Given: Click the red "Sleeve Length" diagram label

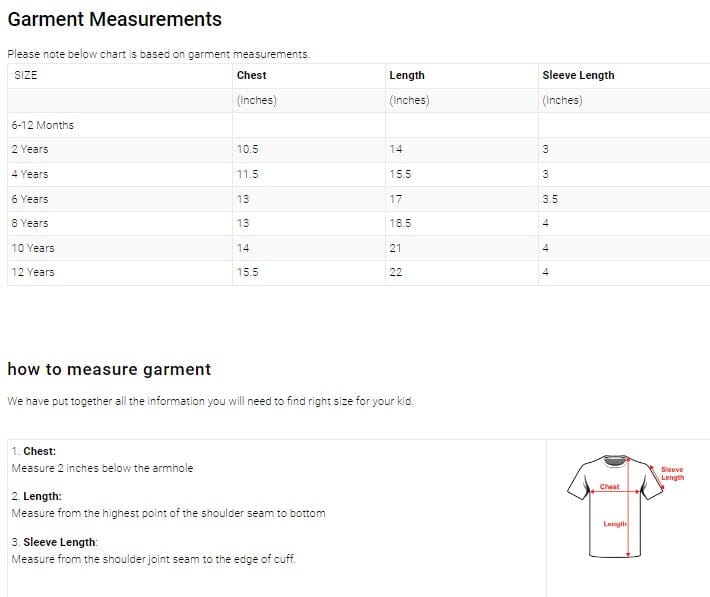Looking at the screenshot, I should click(672, 473).
